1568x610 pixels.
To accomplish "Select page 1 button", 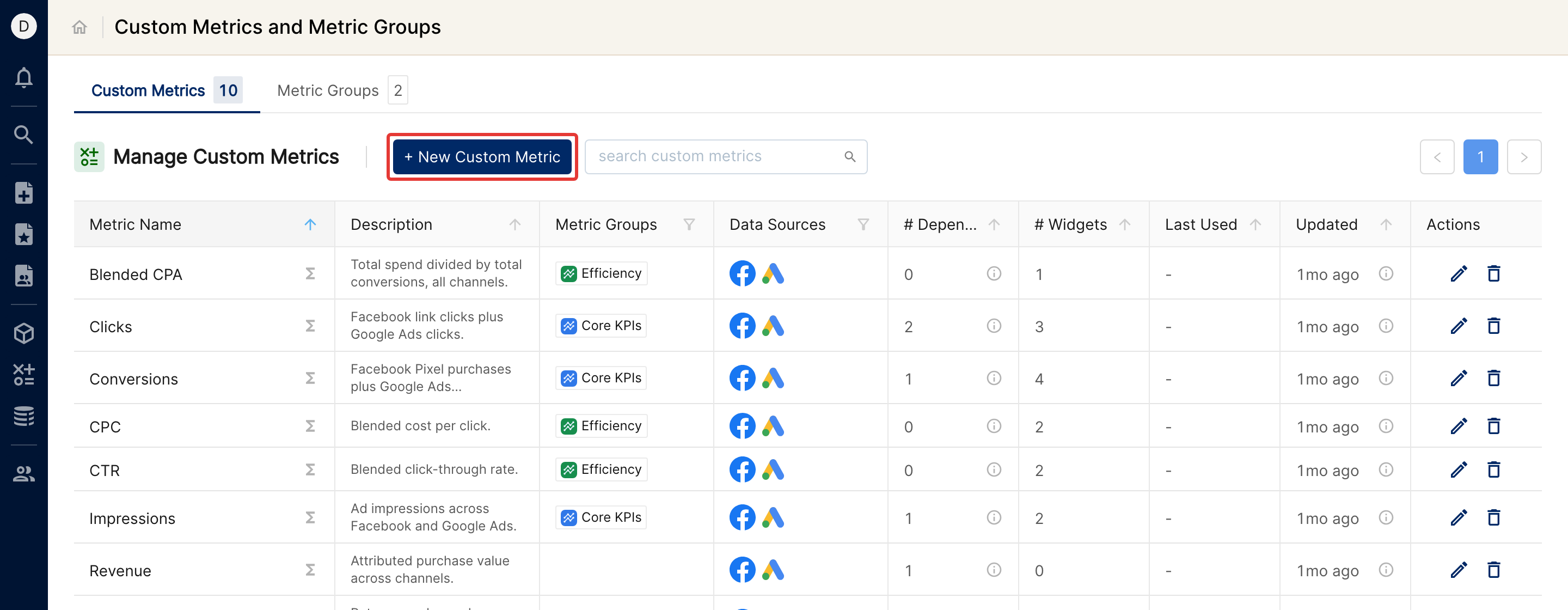I will 1480,157.
